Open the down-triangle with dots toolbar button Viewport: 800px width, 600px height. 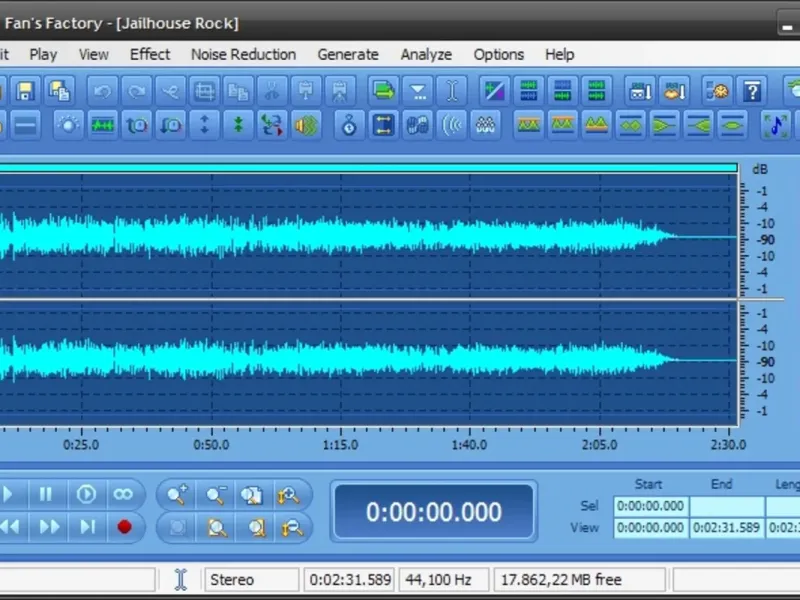point(418,91)
